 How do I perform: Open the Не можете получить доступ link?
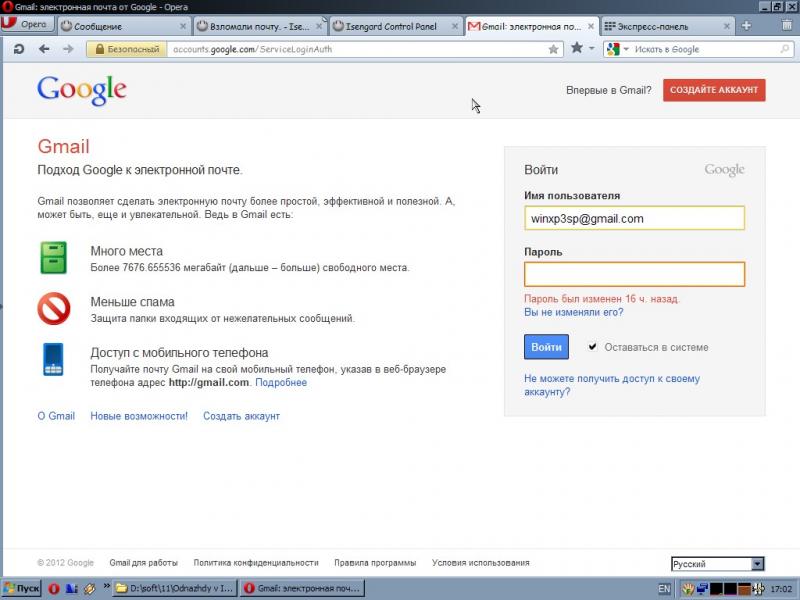612,385
